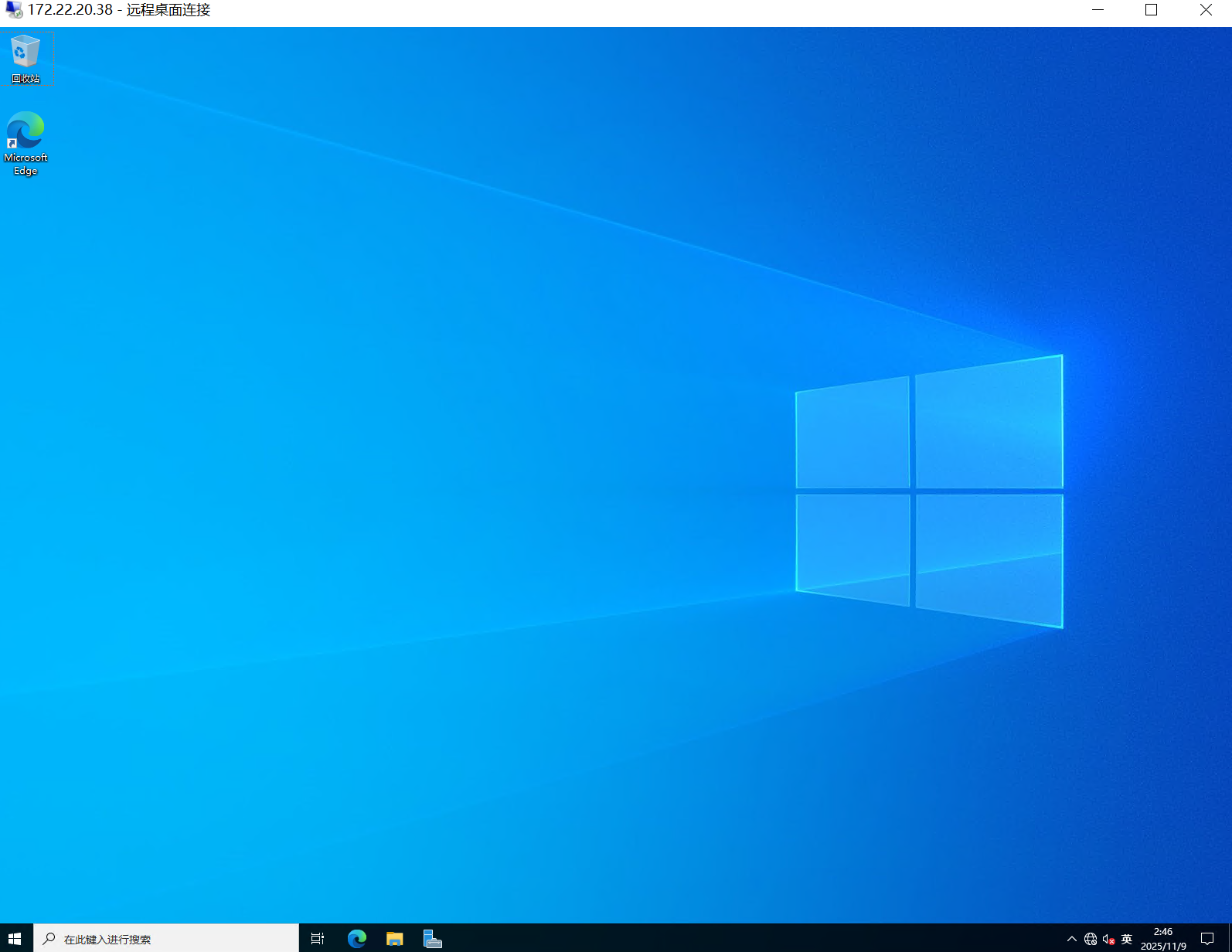Click the search magnifier icon in taskbar
Viewport: 1232px width, 952px height.
(49, 939)
